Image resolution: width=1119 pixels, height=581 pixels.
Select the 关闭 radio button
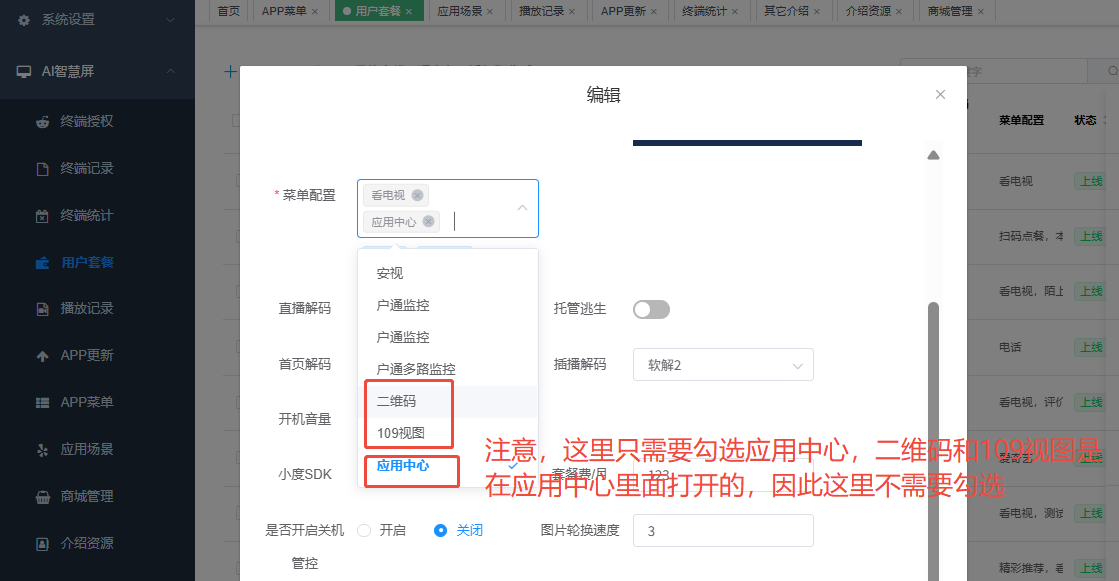point(440,530)
